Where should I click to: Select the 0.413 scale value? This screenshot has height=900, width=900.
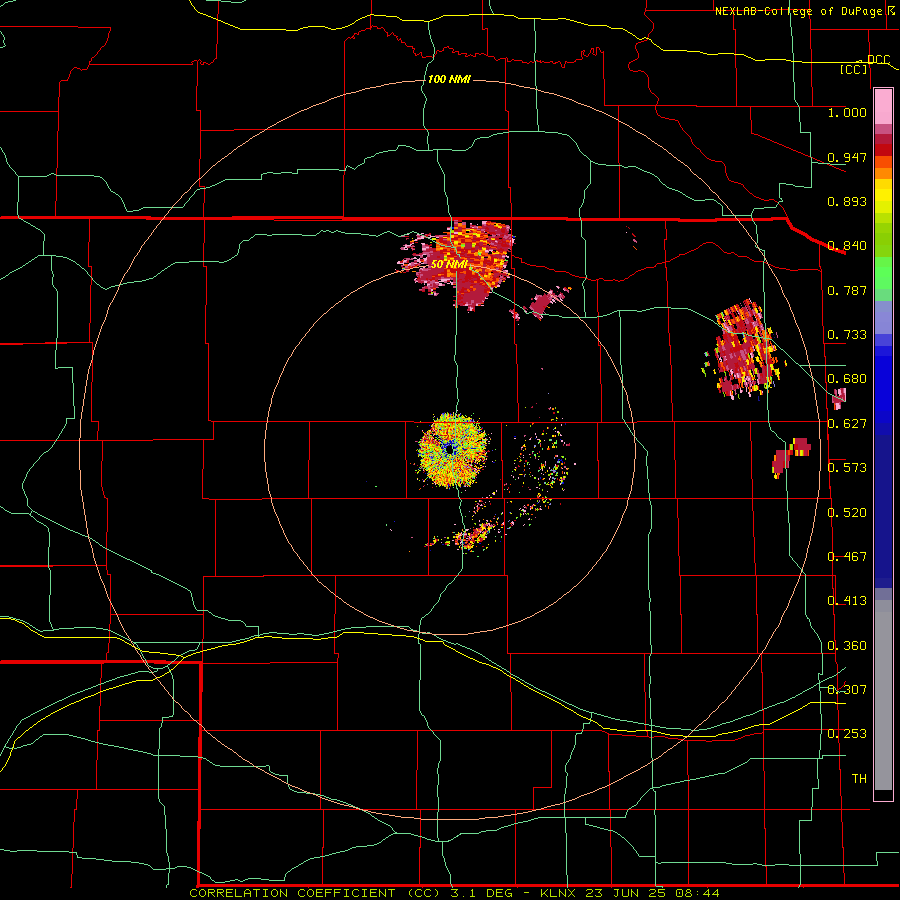click(x=847, y=601)
